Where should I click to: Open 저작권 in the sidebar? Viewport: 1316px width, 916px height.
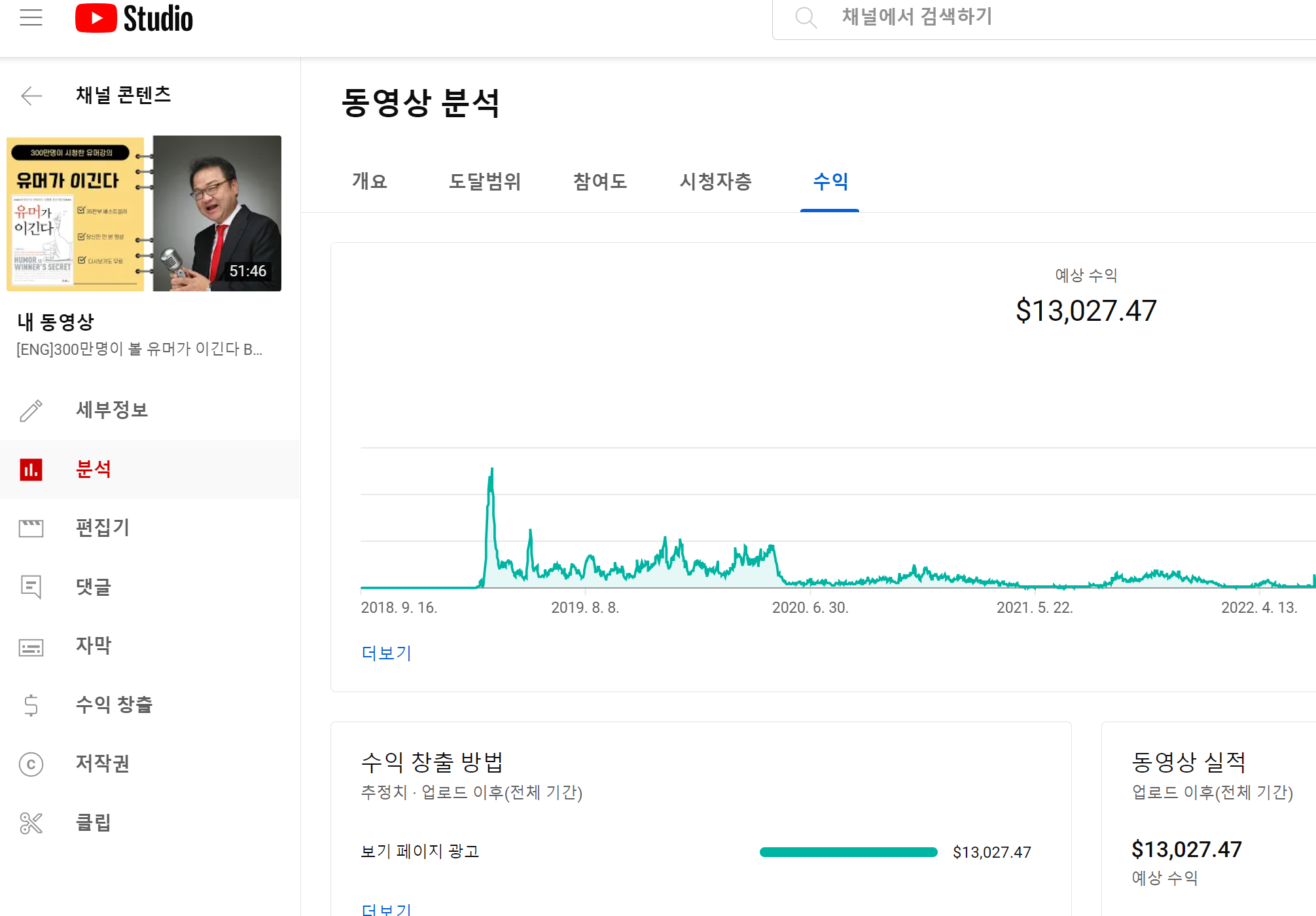pyautogui.click(x=151, y=763)
